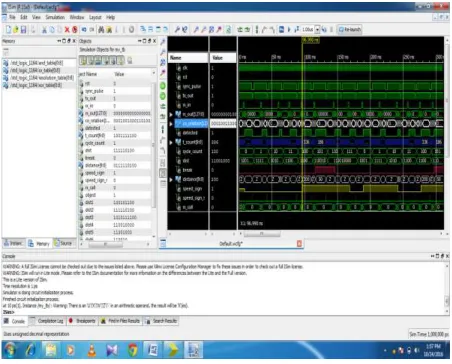
Task: Click the binoculars Find toolbar icon
Action: (x=101, y=30)
